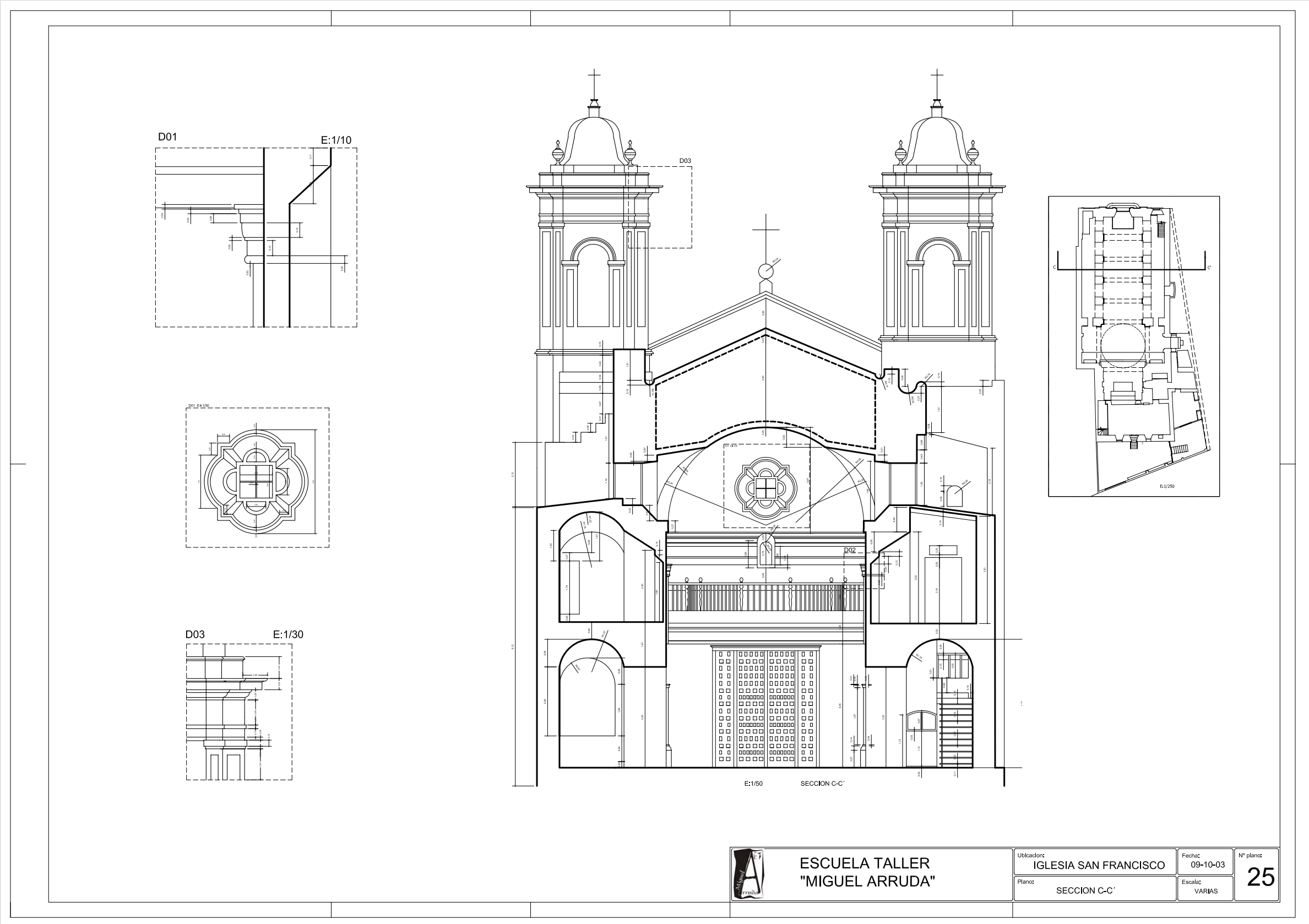
Task: Click the plan number 25
Action: pyautogui.click(x=1261, y=878)
